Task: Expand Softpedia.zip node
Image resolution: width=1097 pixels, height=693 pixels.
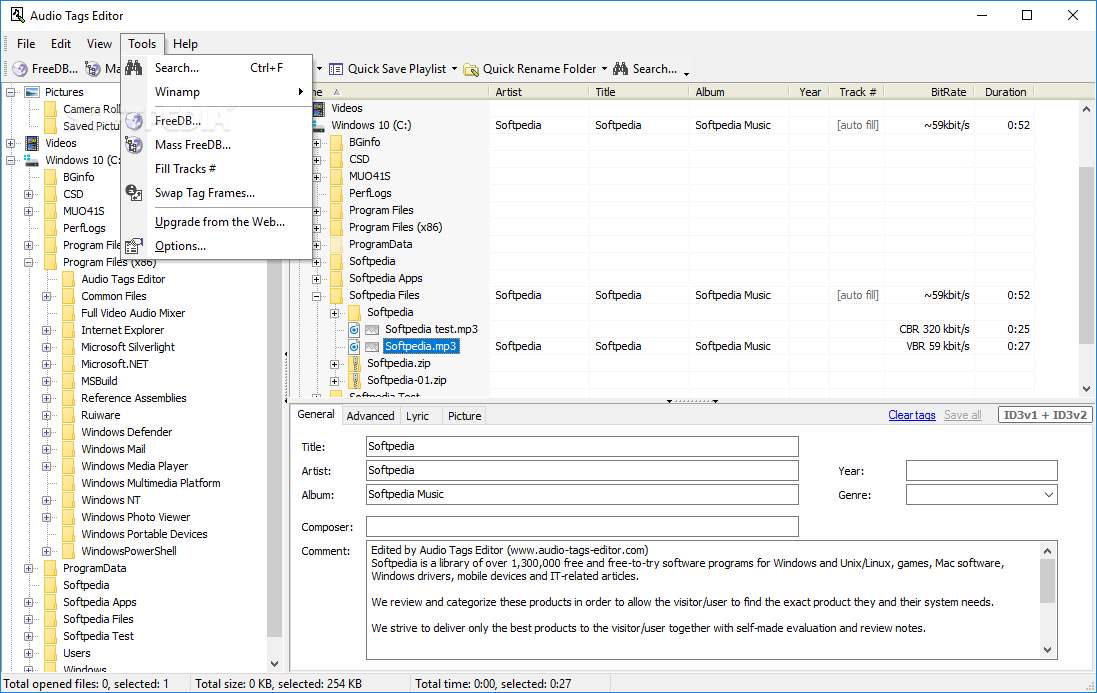Action: click(x=334, y=364)
